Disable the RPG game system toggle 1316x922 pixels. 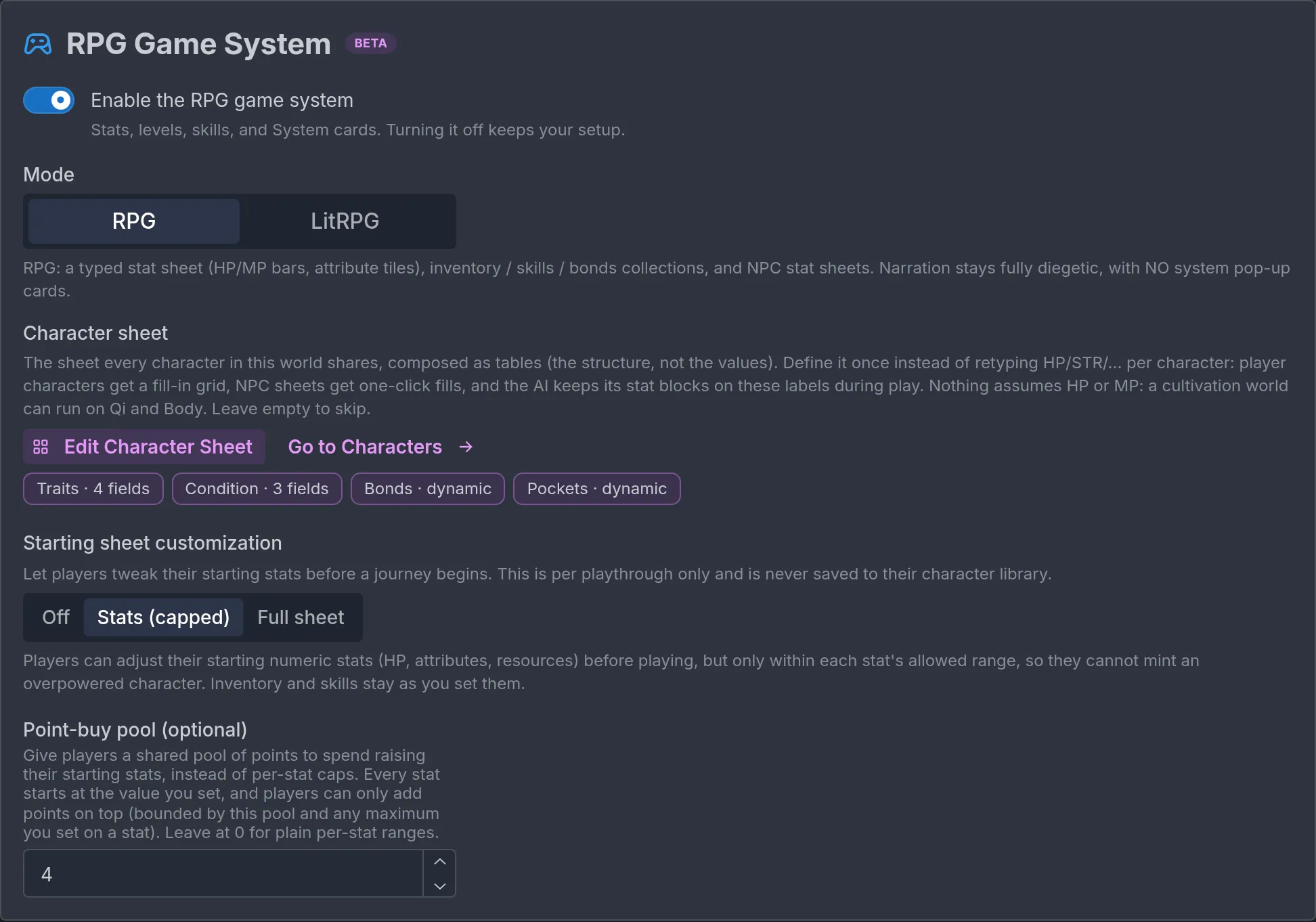click(x=49, y=101)
